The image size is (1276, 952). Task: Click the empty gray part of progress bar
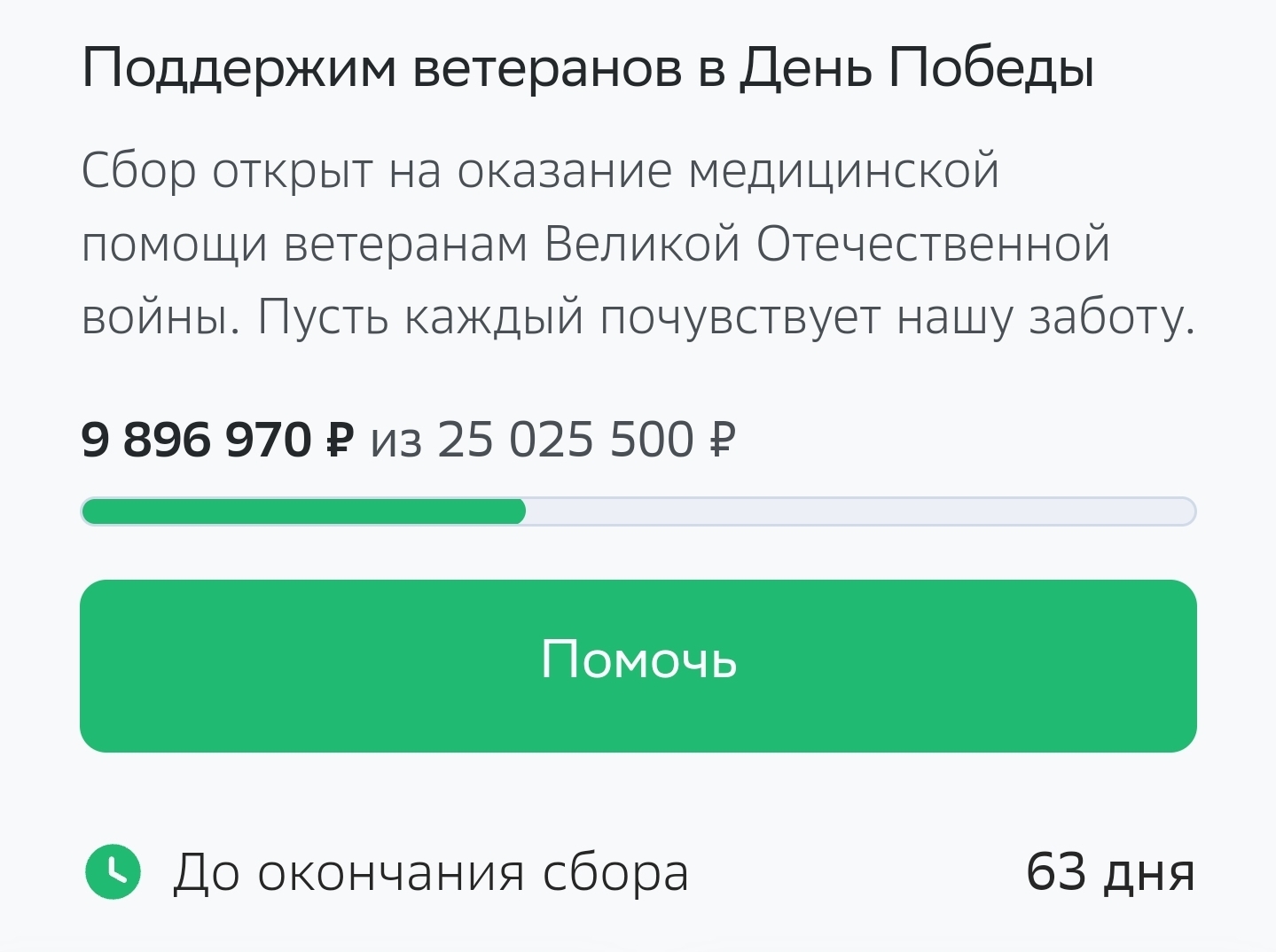click(858, 511)
